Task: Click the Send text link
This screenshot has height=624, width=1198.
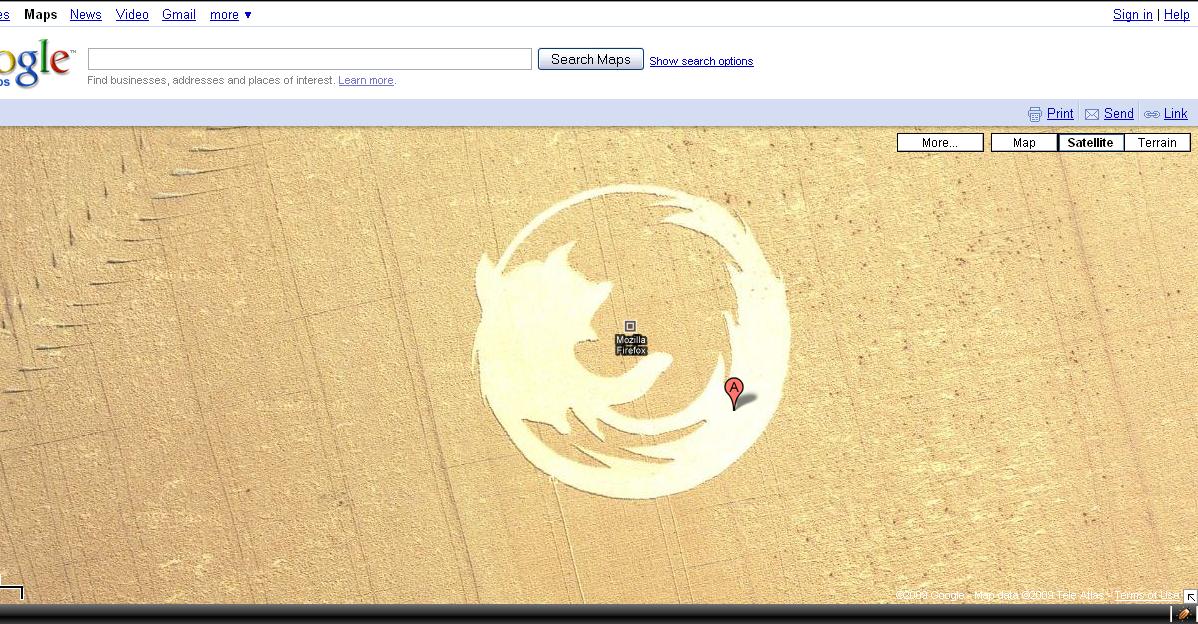Action: coord(1119,114)
